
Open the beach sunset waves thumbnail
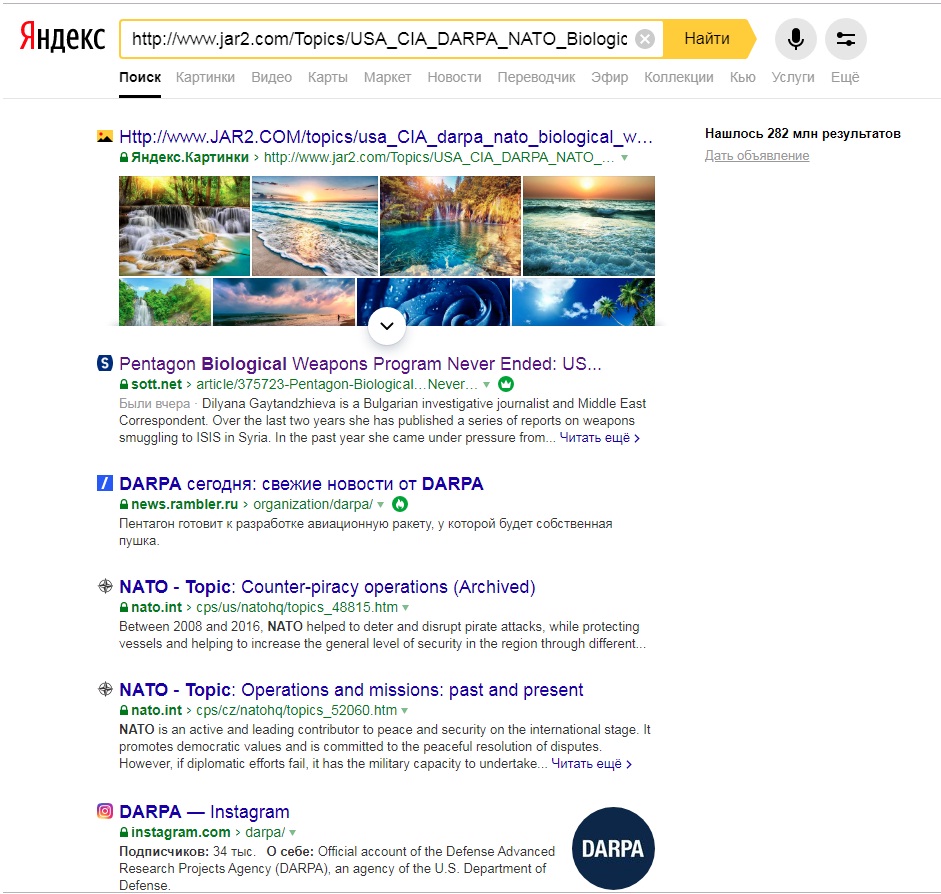click(x=315, y=226)
